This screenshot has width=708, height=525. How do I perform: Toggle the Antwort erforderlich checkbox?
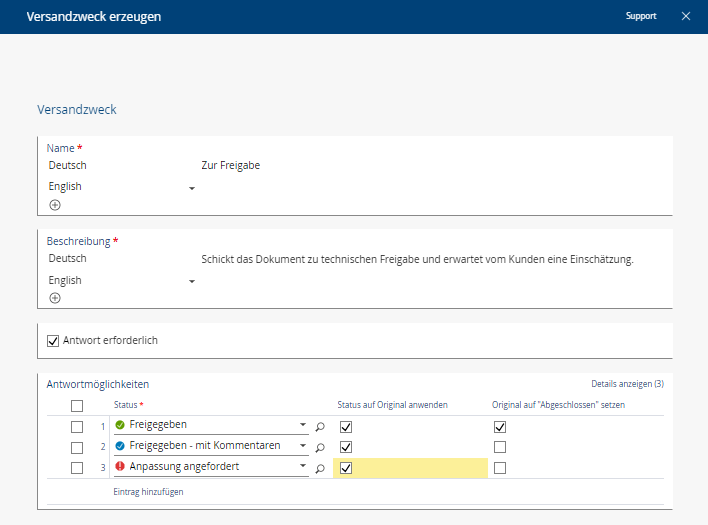click(54, 341)
